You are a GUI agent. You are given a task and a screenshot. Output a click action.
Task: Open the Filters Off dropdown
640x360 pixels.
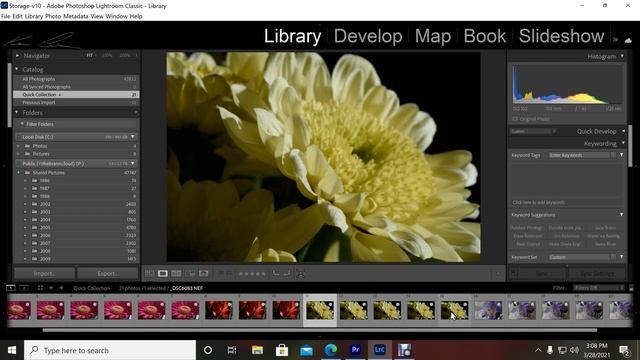[x=598, y=288]
